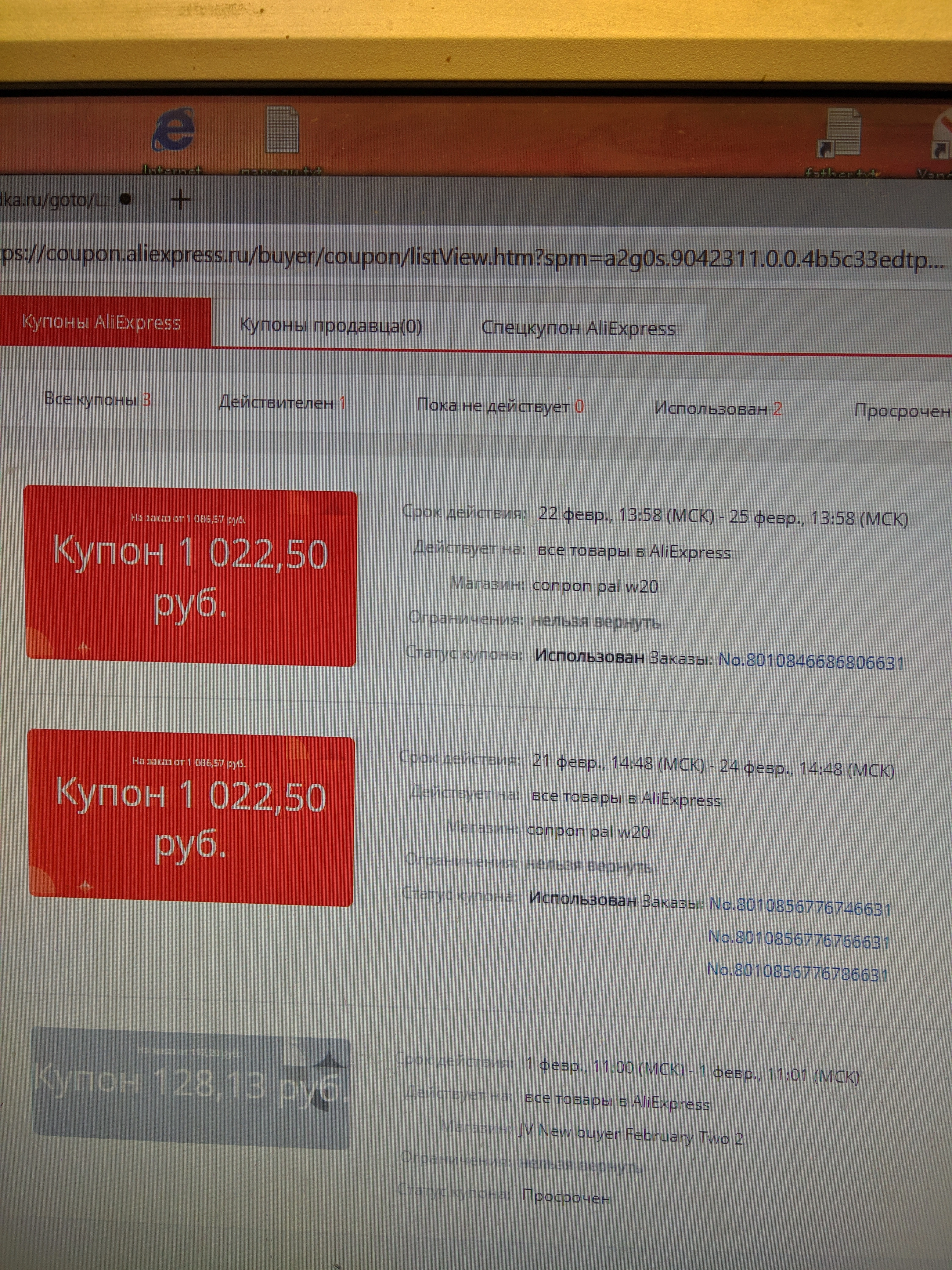
Task: Click the text 'JV New buyer February Two 2'
Action: click(x=630, y=1134)
